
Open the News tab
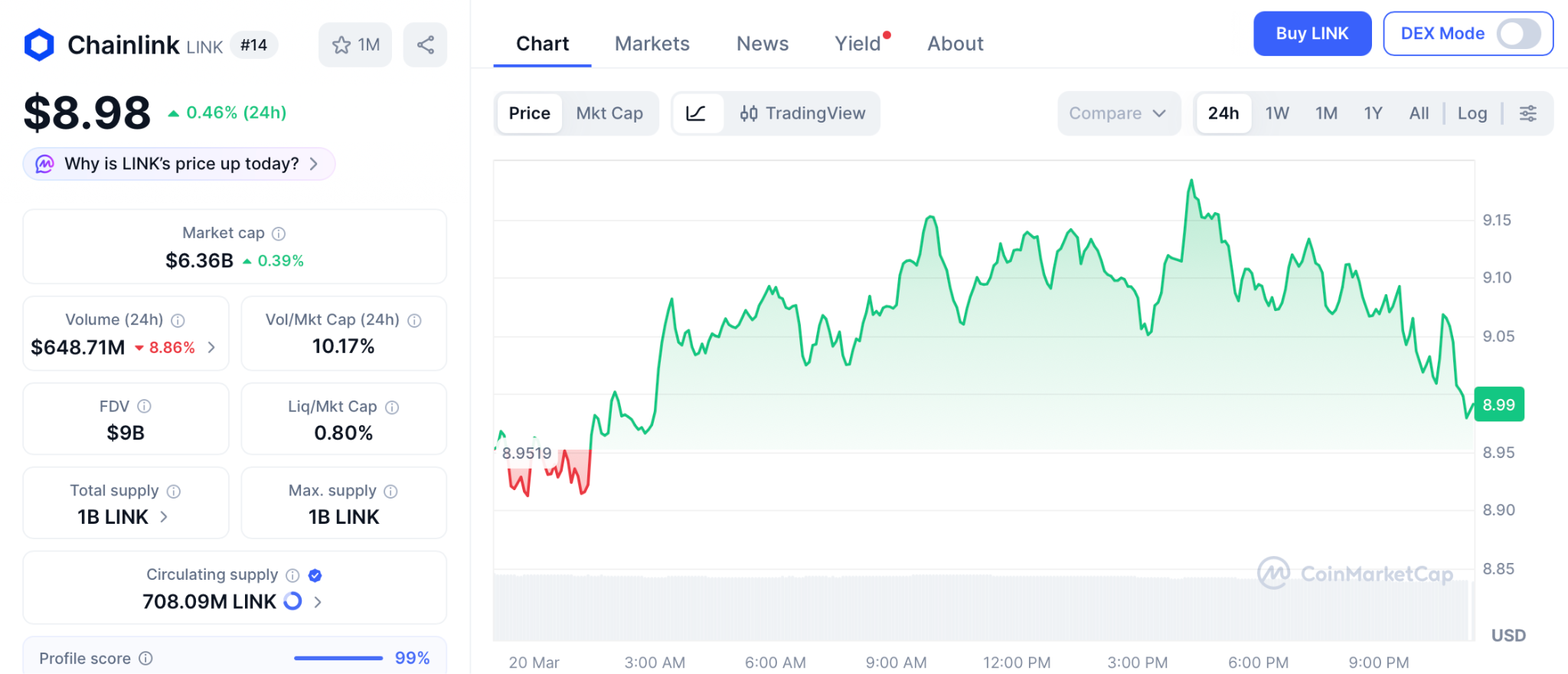click(762, 44)
